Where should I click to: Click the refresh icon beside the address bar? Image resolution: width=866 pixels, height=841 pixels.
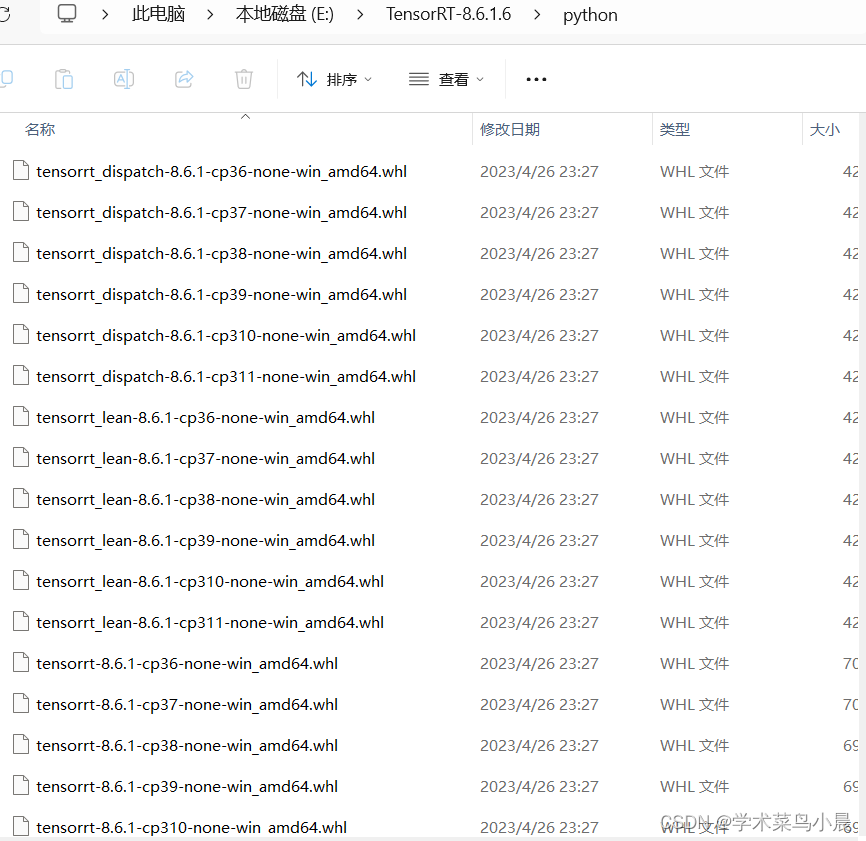click(4, 14)
